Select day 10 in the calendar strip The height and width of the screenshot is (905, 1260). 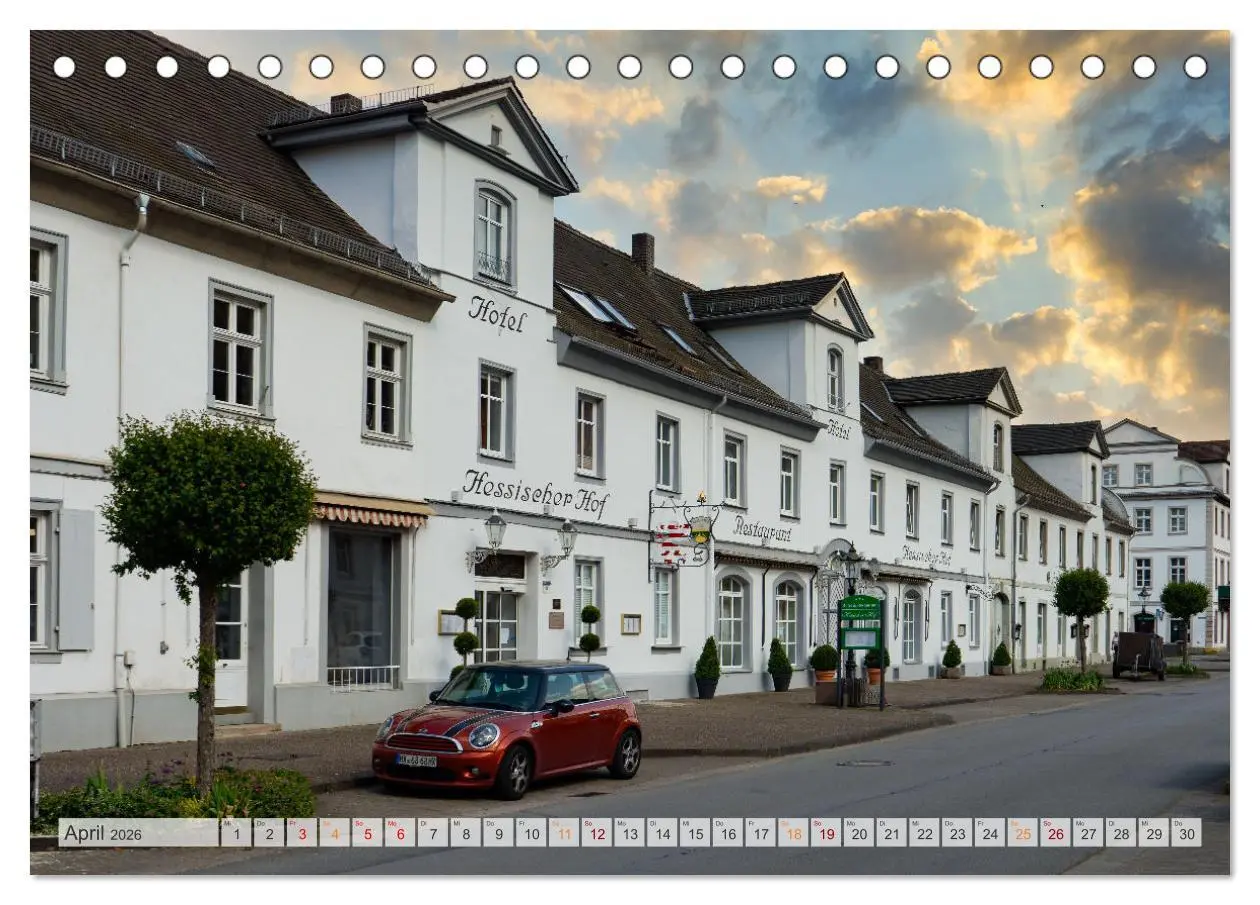531,833
